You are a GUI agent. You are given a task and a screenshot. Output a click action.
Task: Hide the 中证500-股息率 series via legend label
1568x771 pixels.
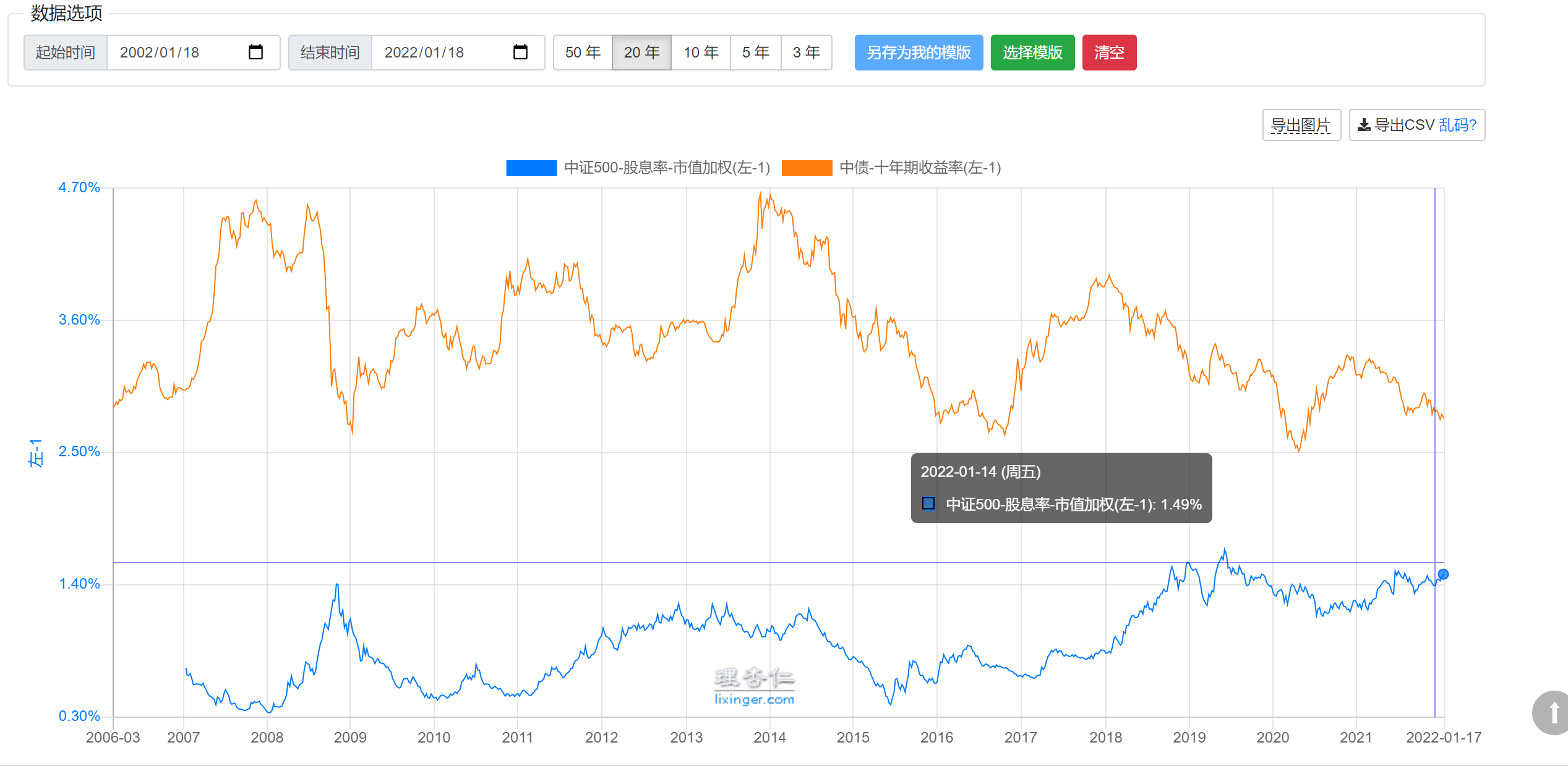667,168
